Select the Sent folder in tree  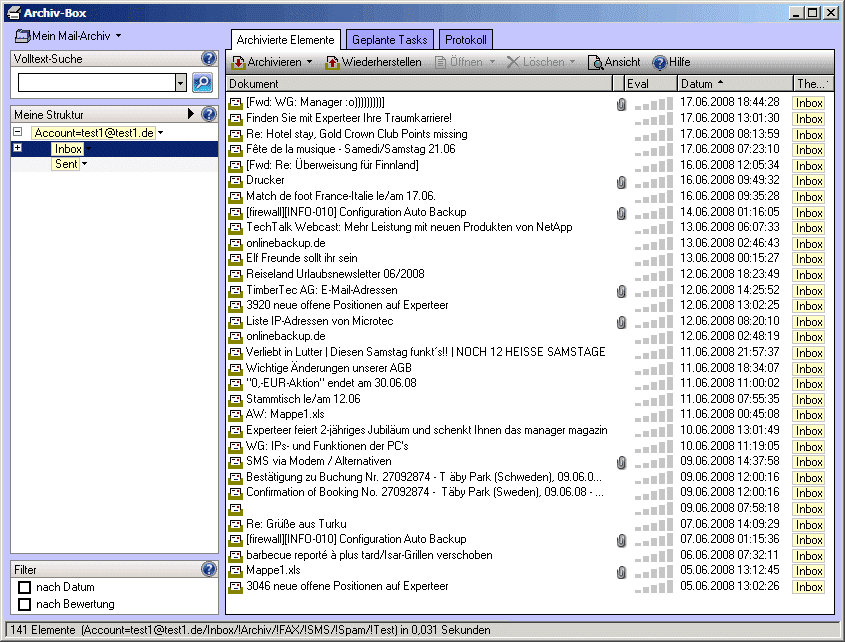(x=67, y=164)
